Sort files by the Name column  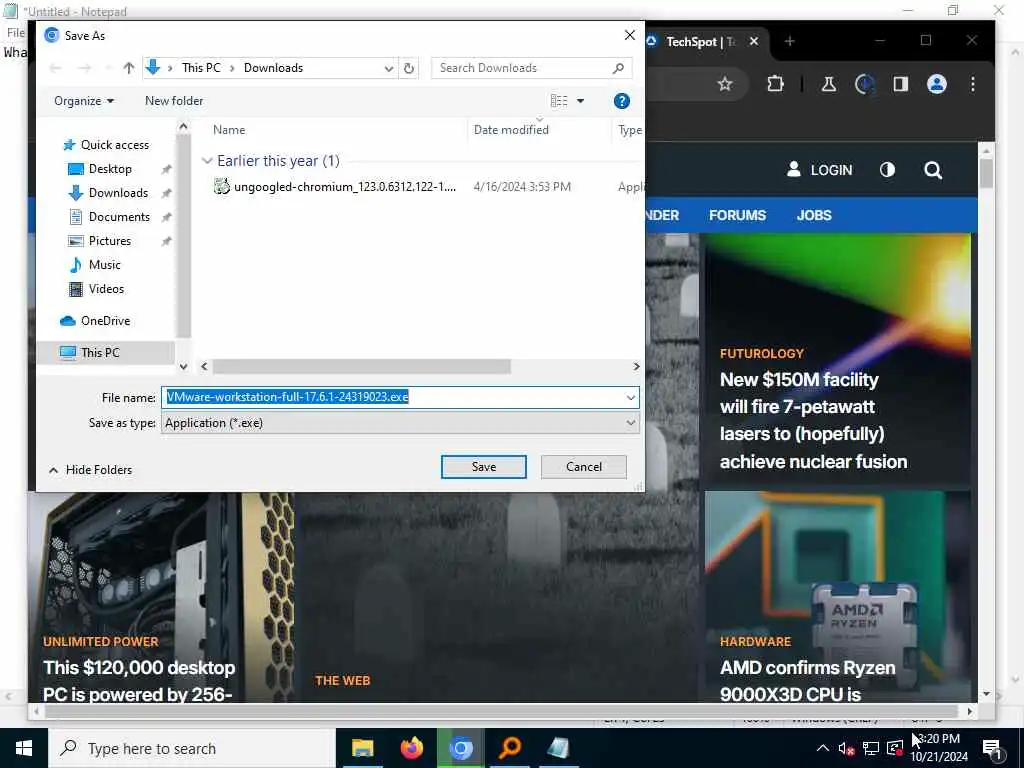tap(229, 130)
